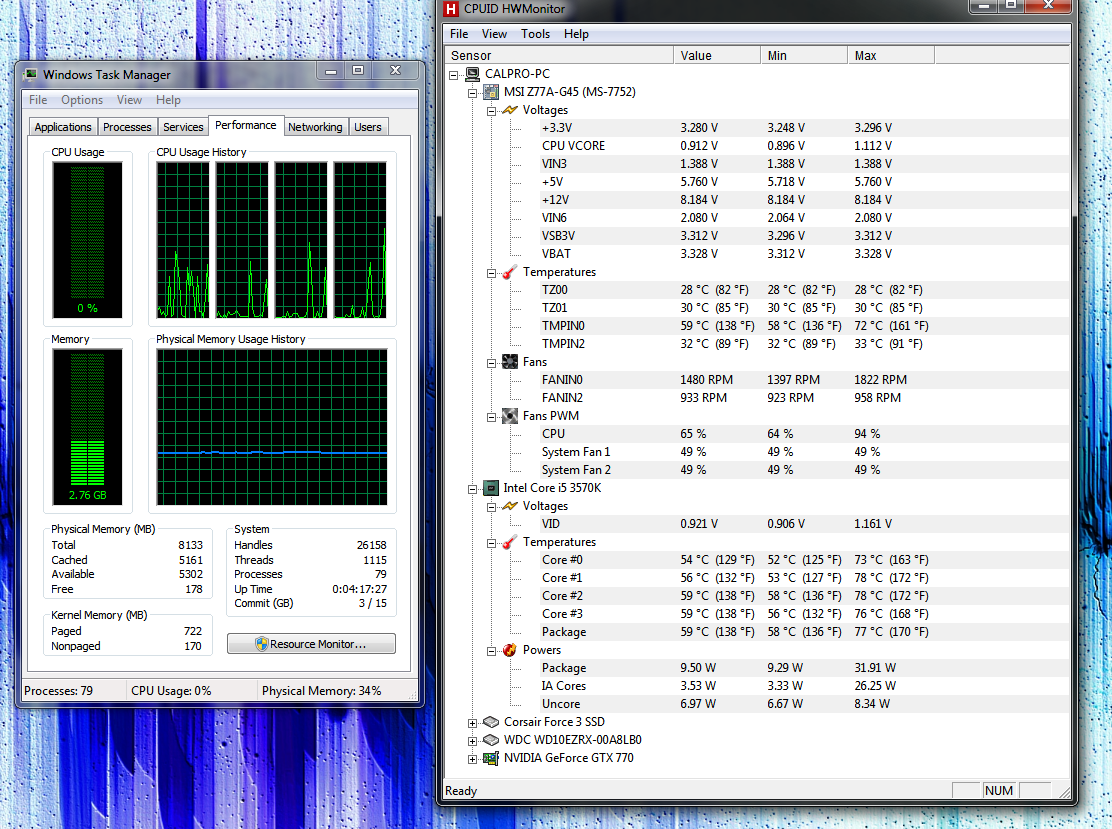Open the HWMonitor File menu
The height and width of the screenshot is (829, 1112).
(x=459, y=34)
